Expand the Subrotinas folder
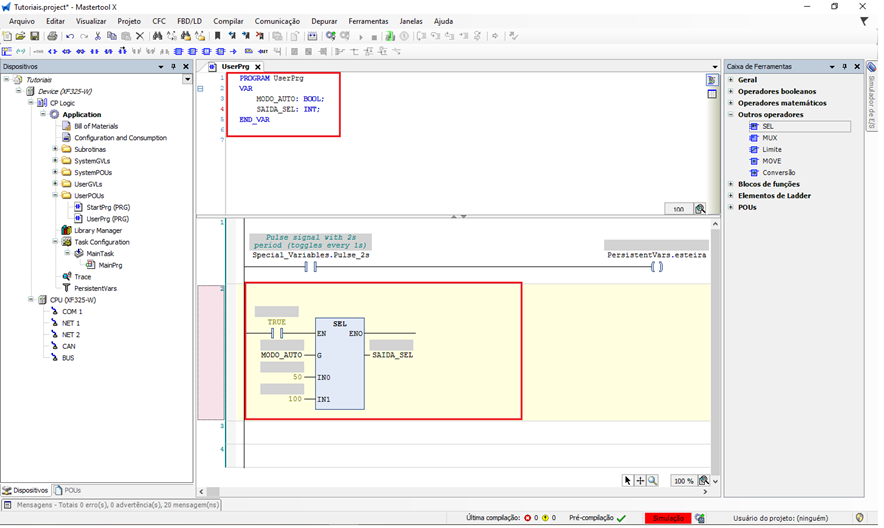The image size is (884, 528). pos(55,149)
